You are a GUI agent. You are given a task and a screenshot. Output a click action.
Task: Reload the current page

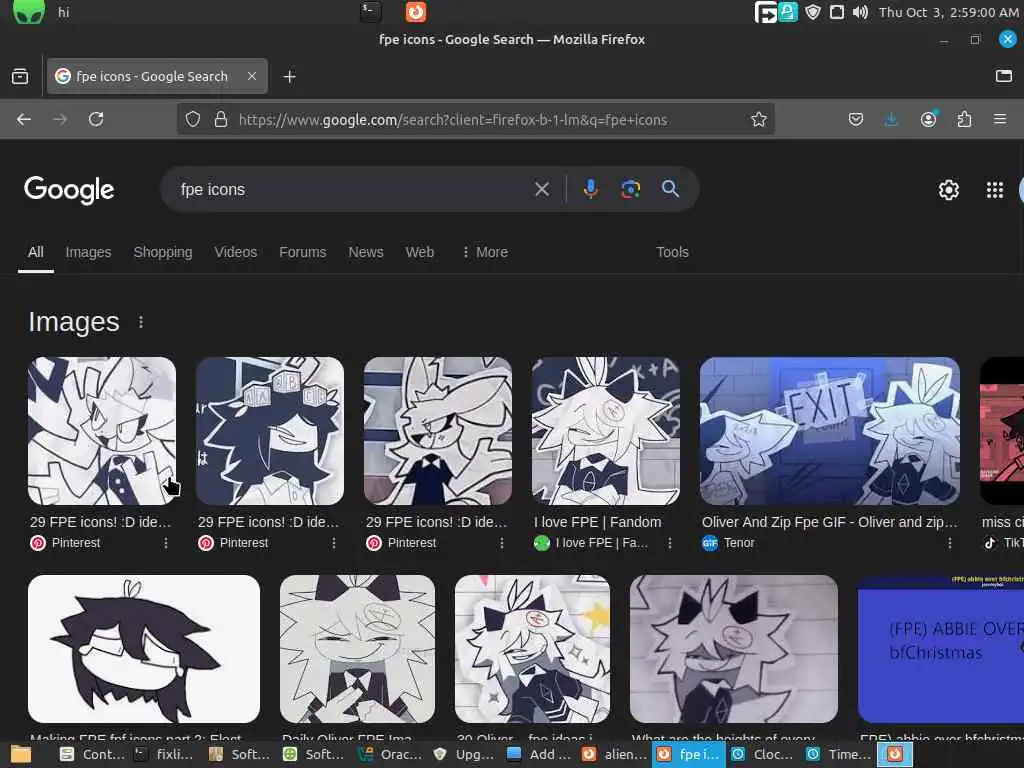pyautogui.click(x=96, y=120)
